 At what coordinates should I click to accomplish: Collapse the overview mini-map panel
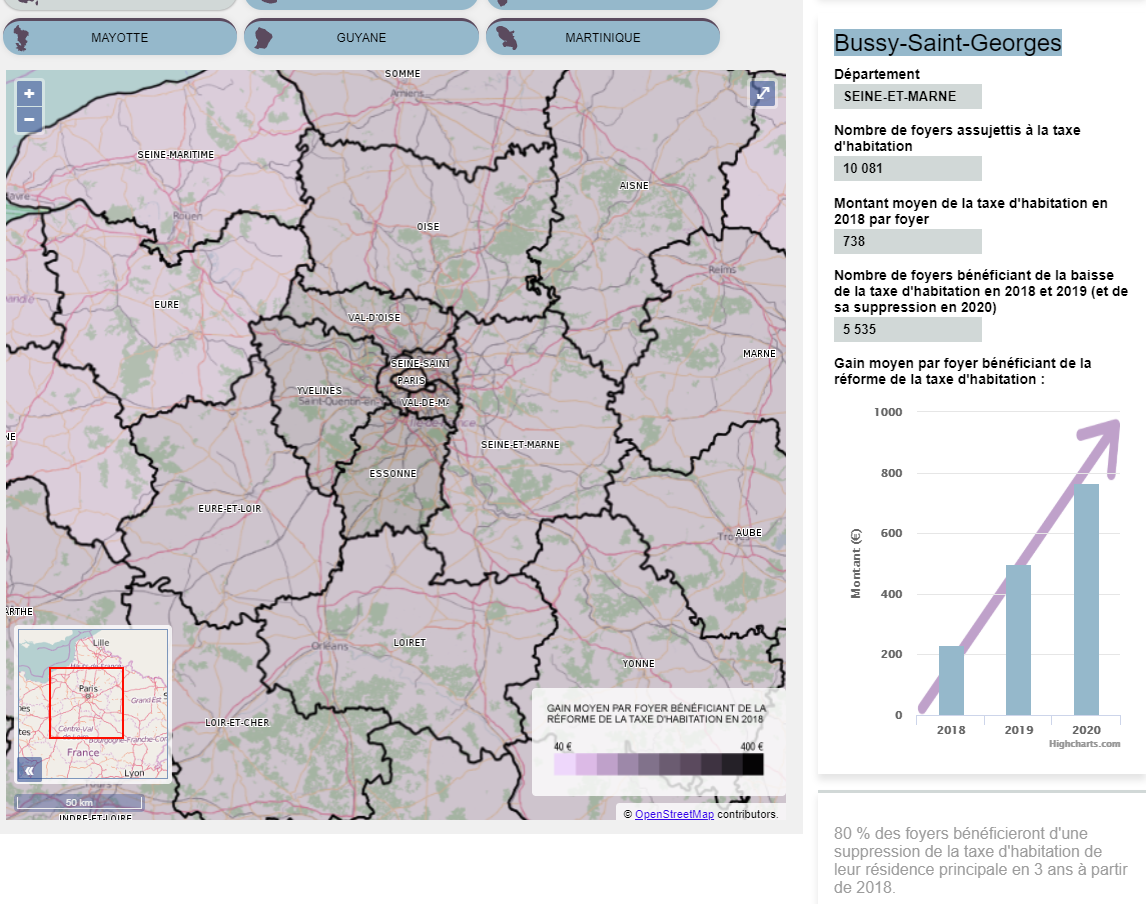pos(29,769)
